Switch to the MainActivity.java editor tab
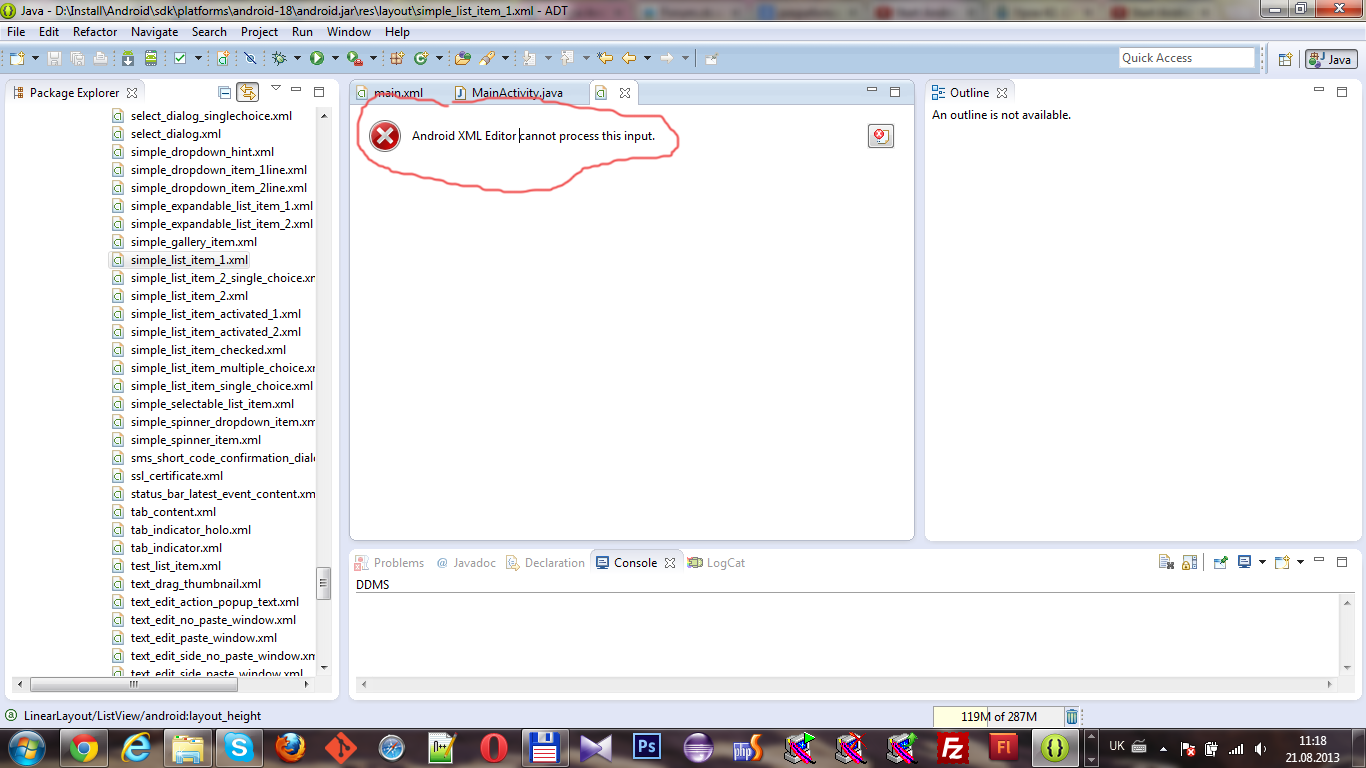Viewport: 1366px width, 768px height. pyautogui.click(x=516, y=93)
